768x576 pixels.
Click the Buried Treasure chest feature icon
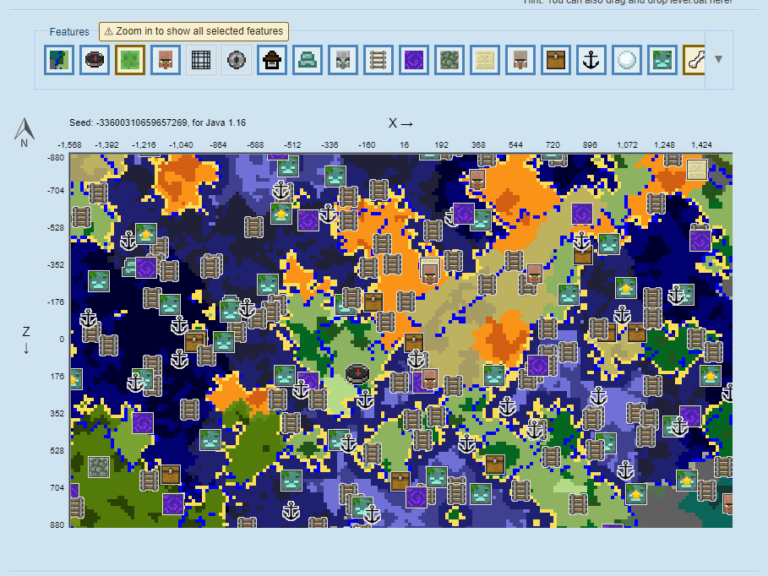(x=556, y=60)
